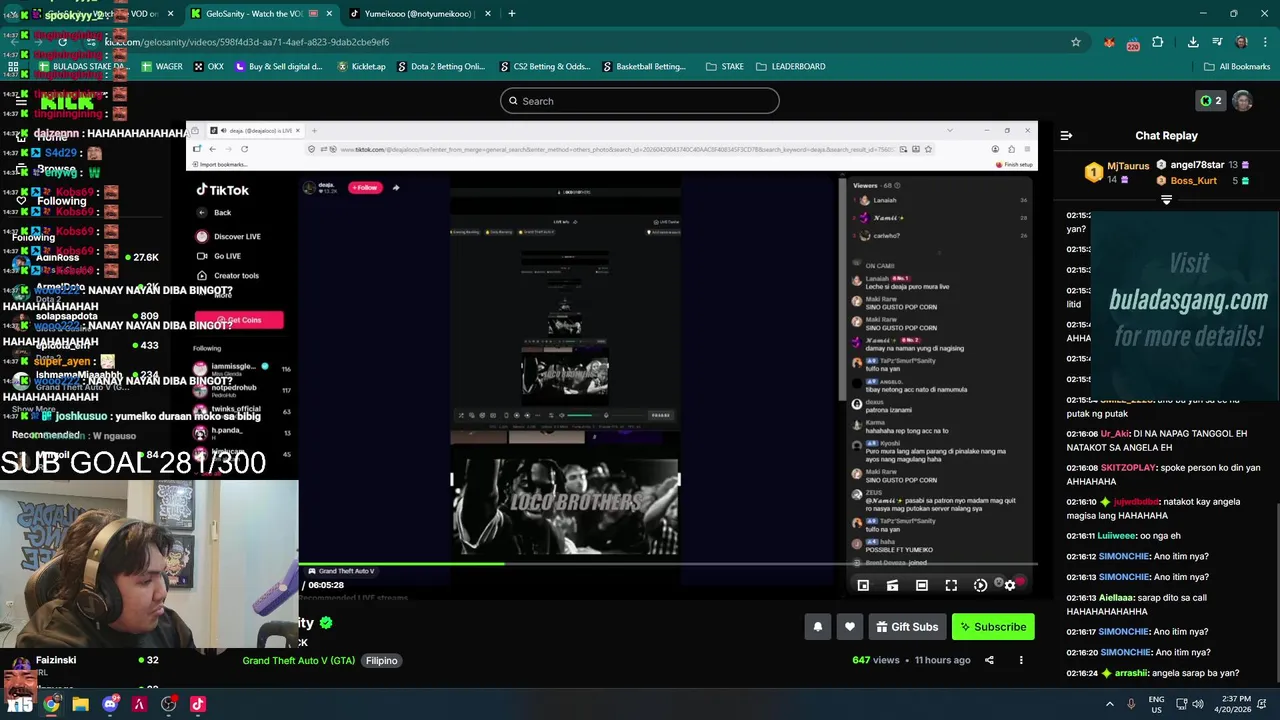Click Get Coins on TikTok sidebar

(239, 320)
